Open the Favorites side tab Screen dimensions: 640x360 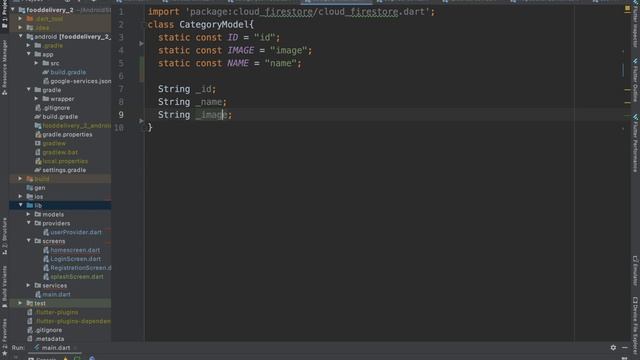click(x=4, y=337)
